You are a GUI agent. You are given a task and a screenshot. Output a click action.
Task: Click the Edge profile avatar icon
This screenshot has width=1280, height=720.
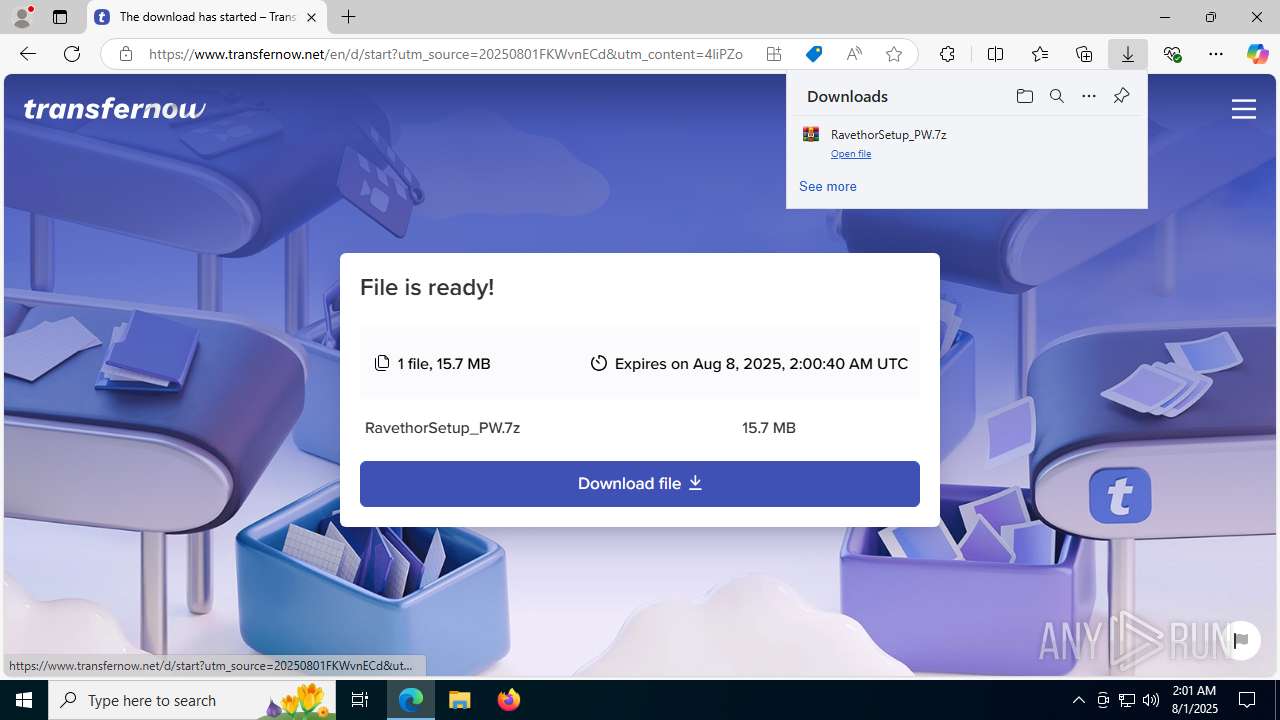[22, 17]
